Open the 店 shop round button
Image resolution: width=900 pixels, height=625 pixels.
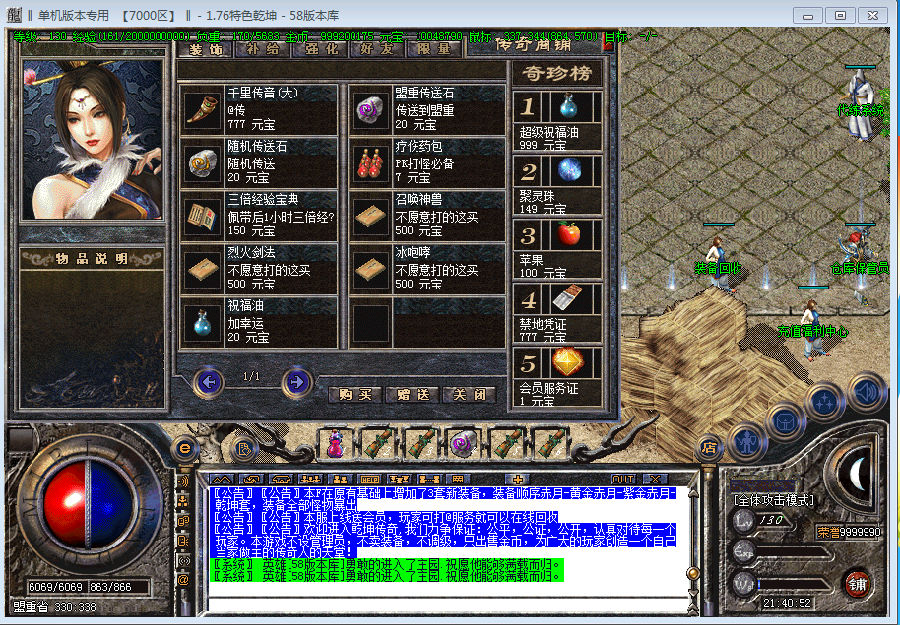(x=709, y=447)
